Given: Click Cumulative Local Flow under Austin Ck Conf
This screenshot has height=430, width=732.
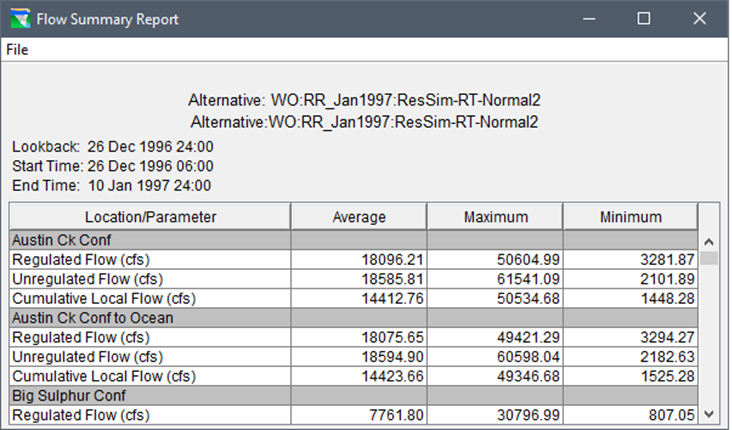Looking at the screenshot, I should point(104,298).
